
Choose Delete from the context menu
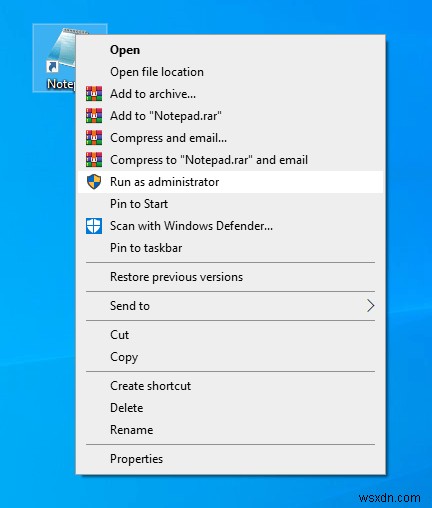(x=230, y=408)
